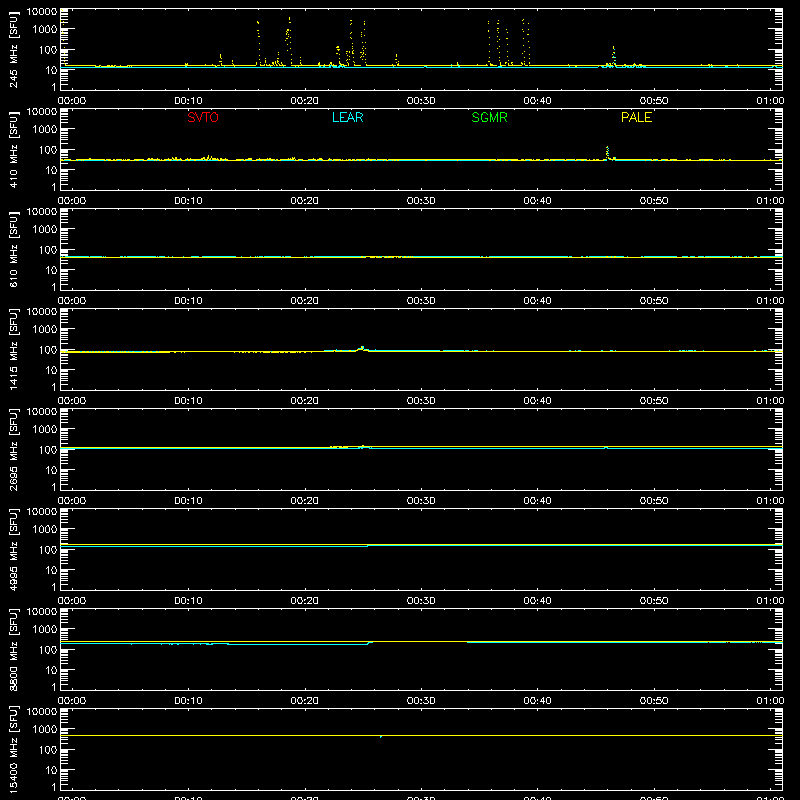
Task: Click the 10000 tick label on 245 MHz axis
Action: (42, 12)
